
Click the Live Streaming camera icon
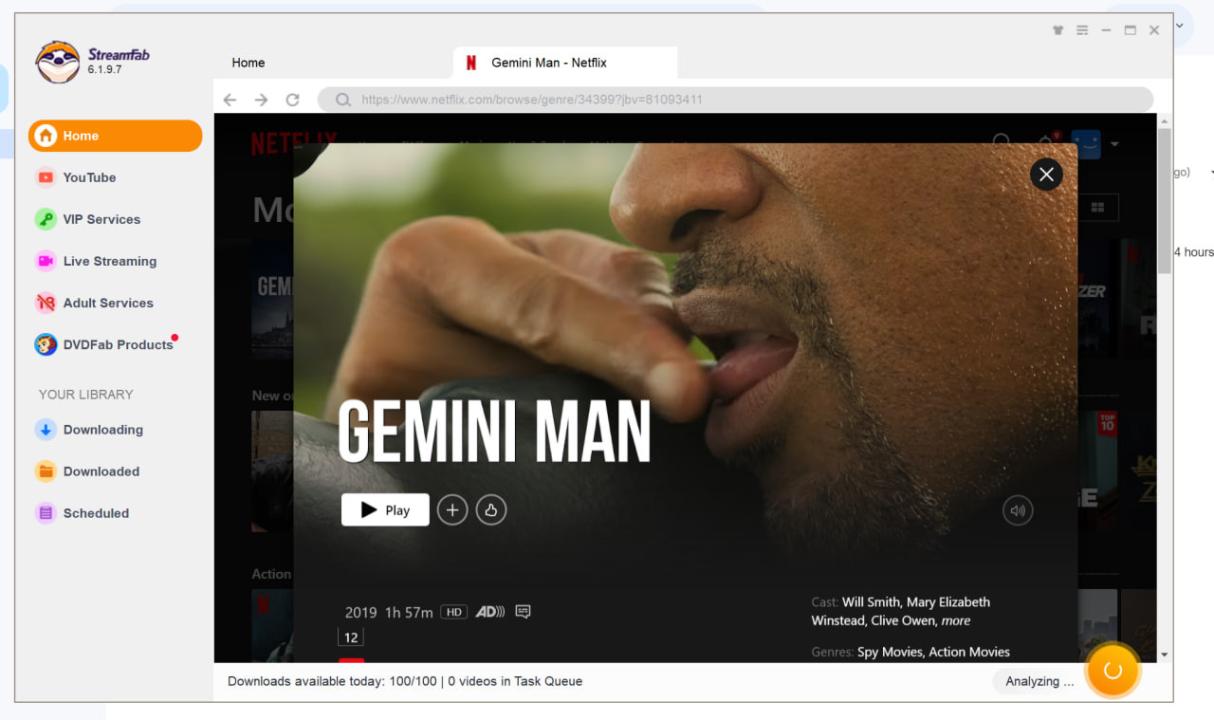click(45, 261)
